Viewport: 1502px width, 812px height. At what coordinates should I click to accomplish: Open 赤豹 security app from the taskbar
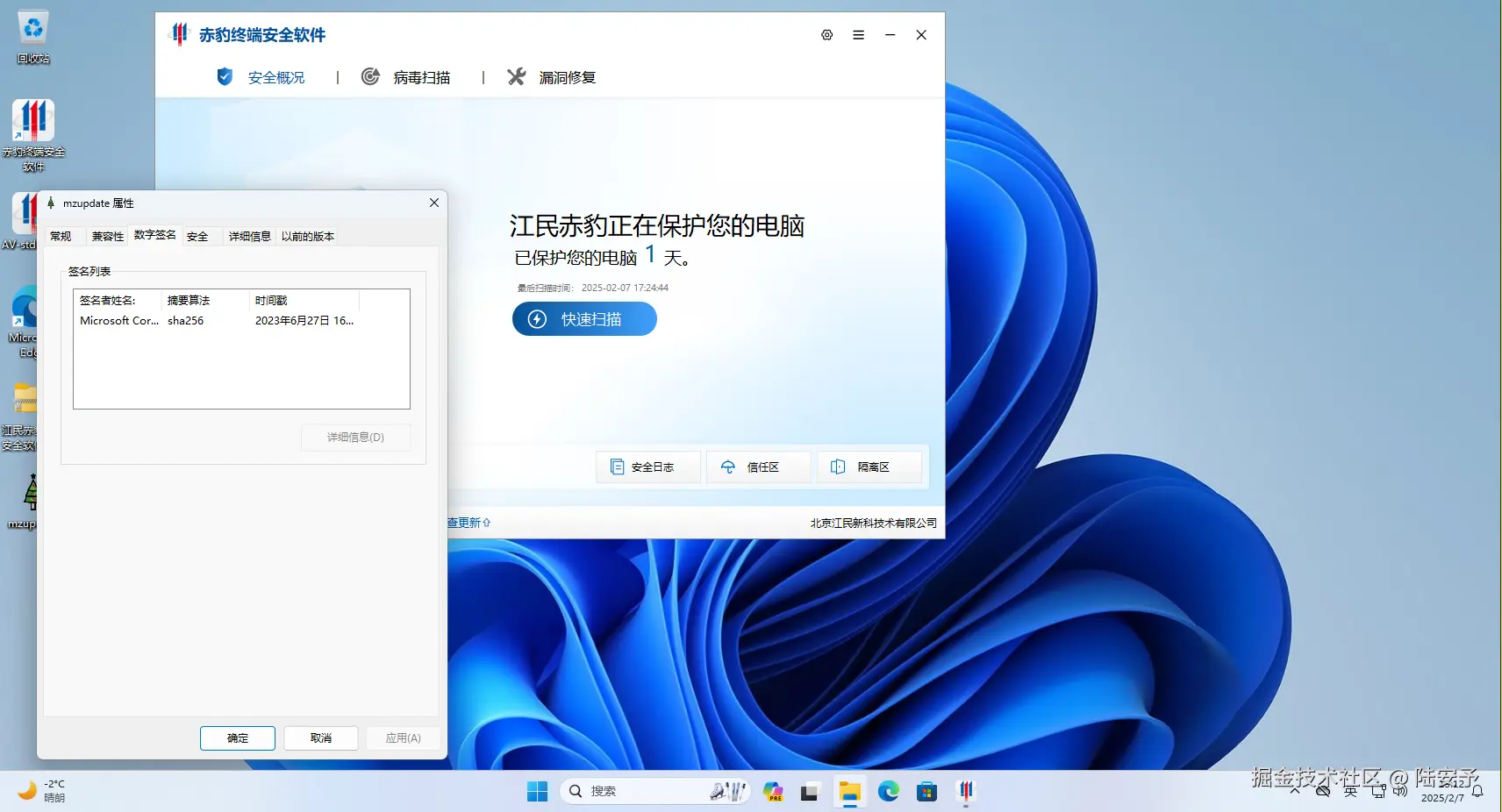pyautogui.click(x=966, y=791)
